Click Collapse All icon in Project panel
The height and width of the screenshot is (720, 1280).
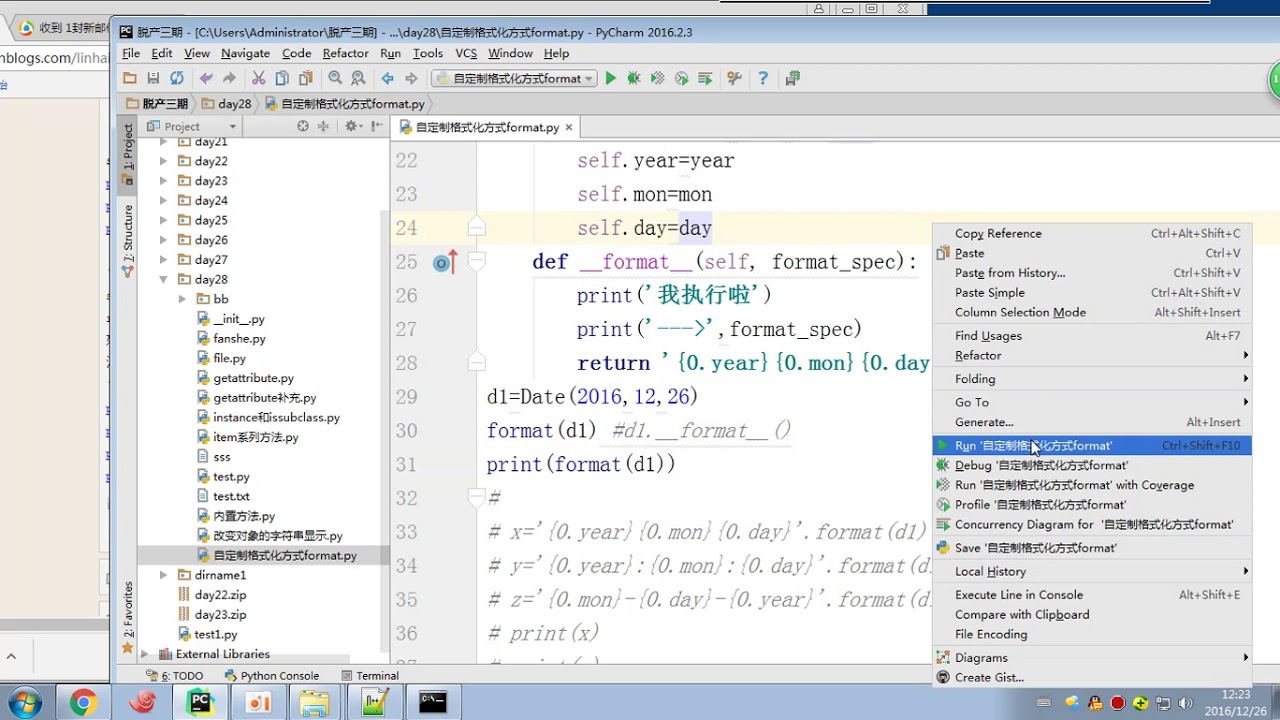[323, 126]
